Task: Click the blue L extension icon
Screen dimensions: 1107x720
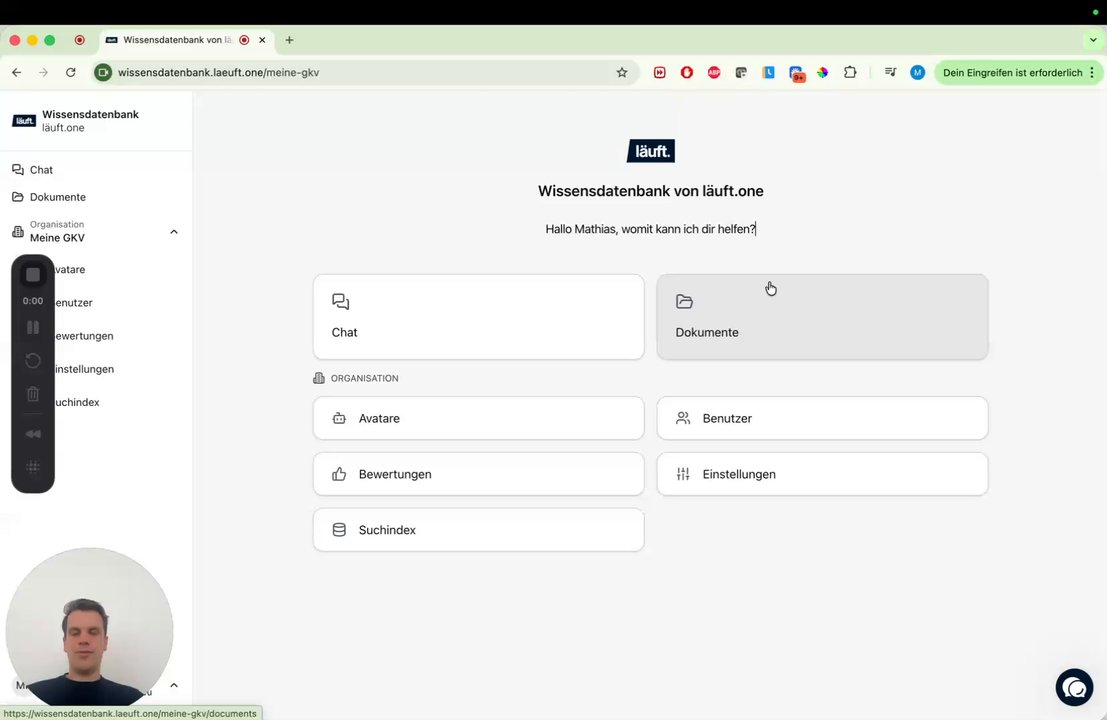Action: [768, 72]
